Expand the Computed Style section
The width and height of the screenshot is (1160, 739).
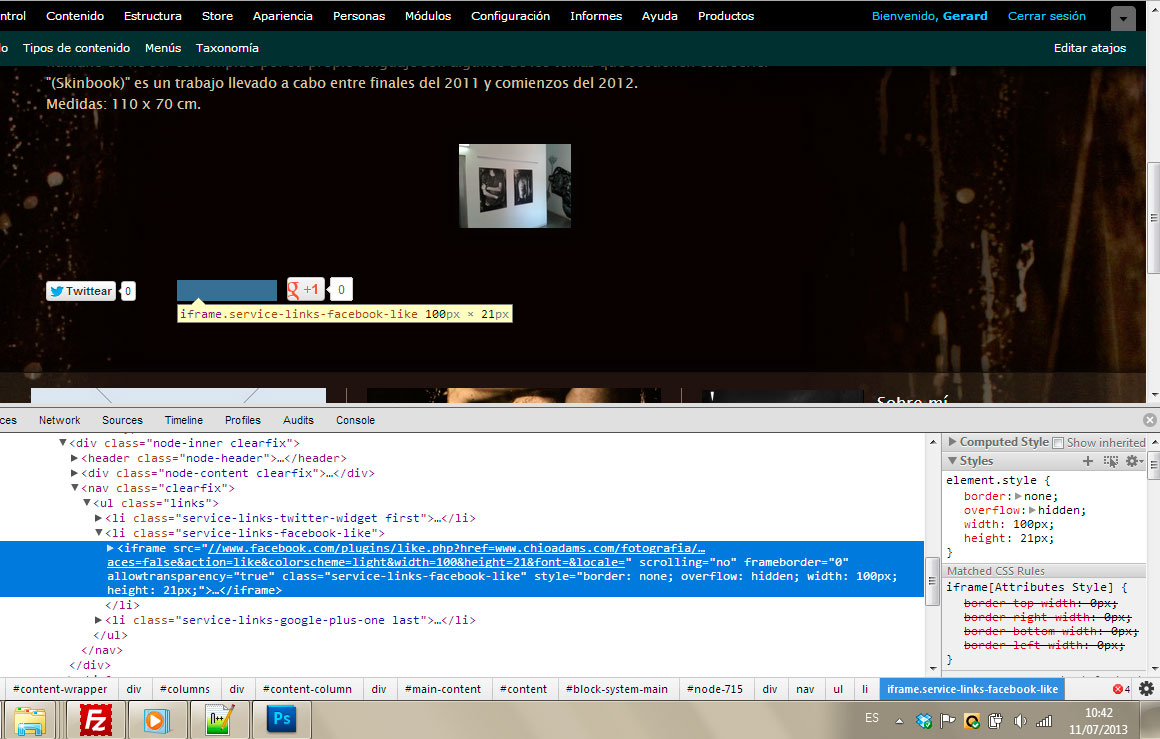pos(953,442)
